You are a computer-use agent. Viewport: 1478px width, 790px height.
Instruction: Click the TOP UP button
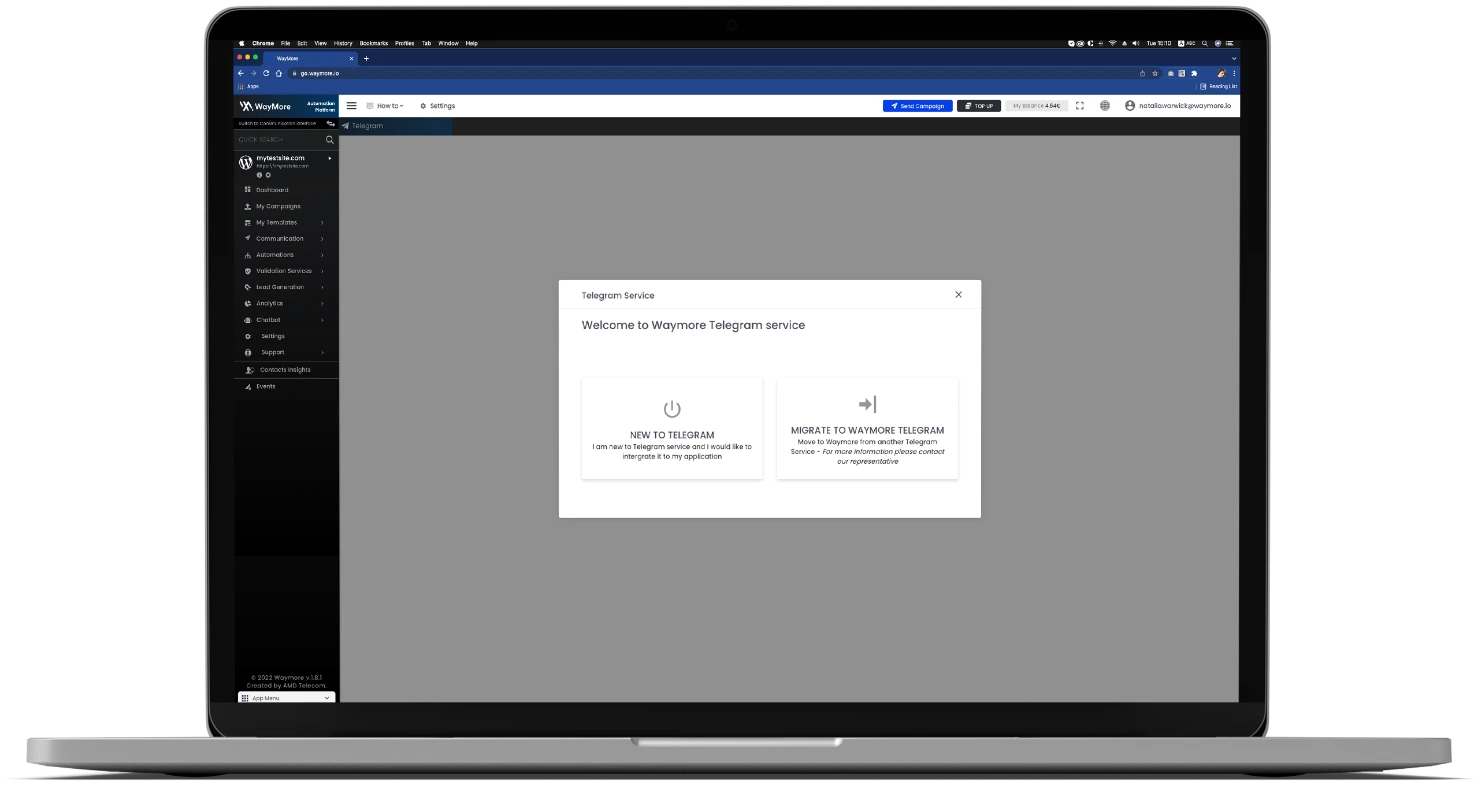(x=979, y=106)
